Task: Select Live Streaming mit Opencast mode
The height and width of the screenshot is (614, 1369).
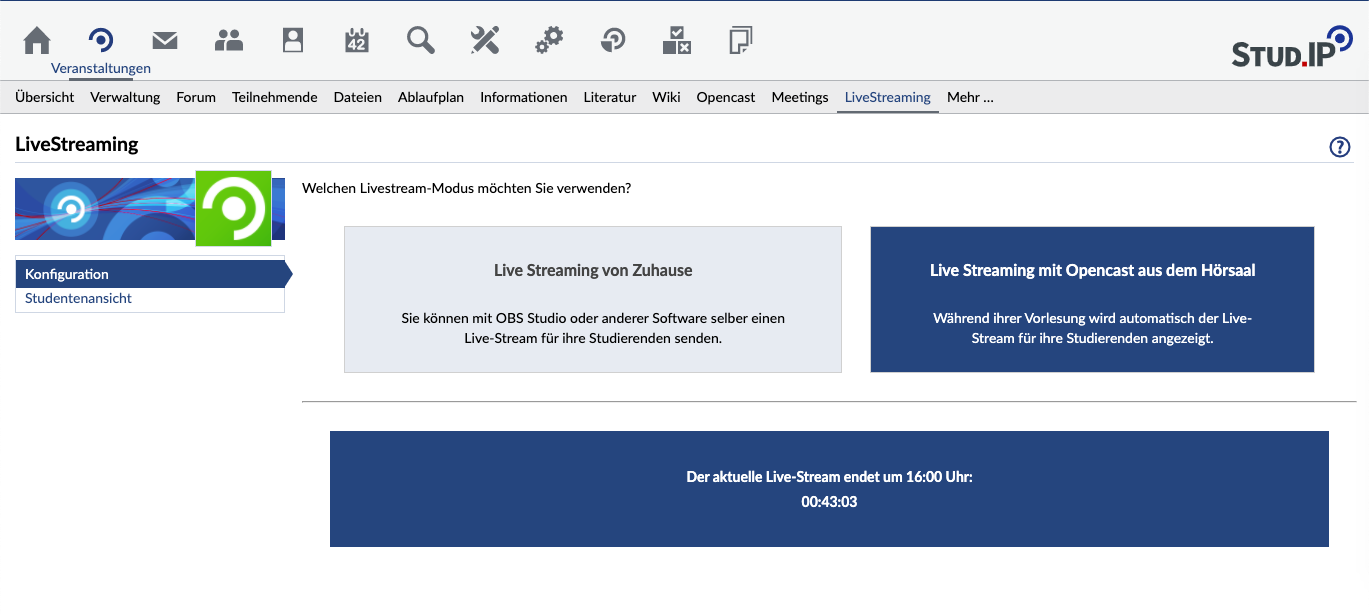Action: [x=1092, y=299]
